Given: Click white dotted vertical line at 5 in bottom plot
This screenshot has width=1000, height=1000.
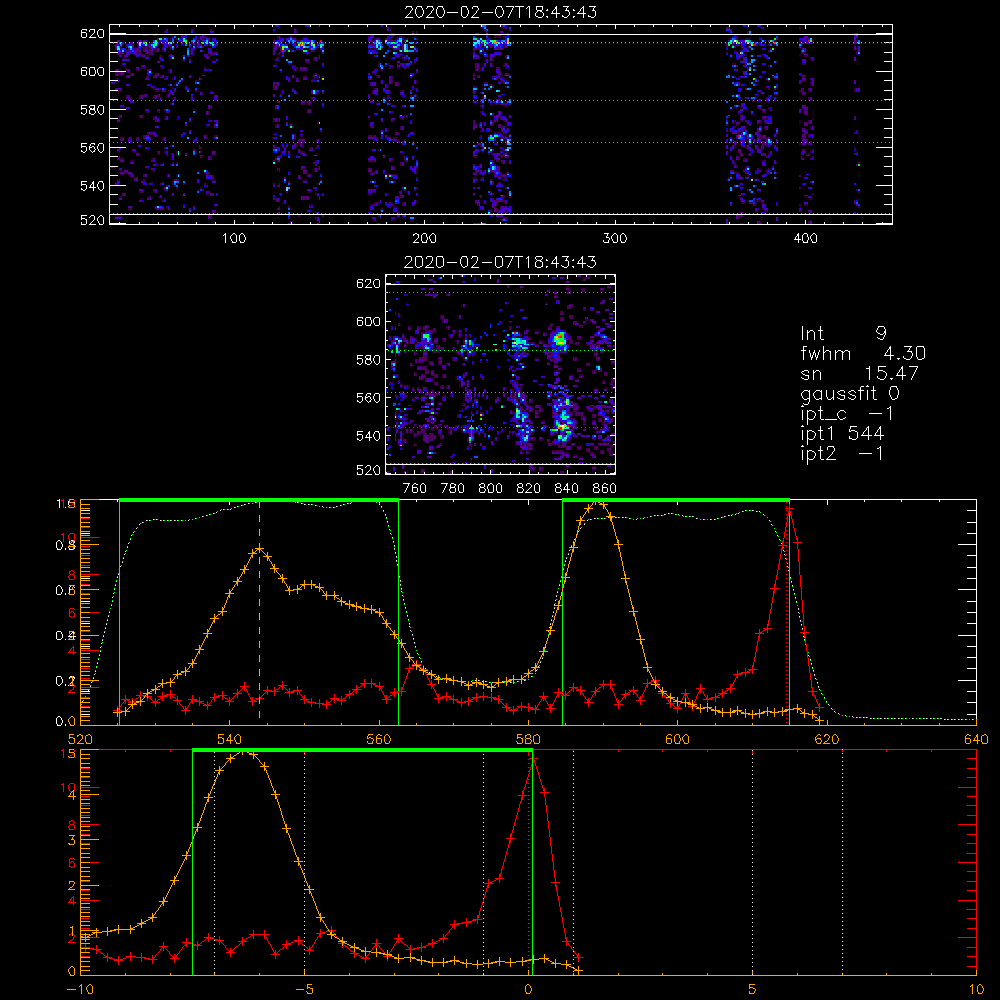Looking at the screenshot, I should click(753, 862).
